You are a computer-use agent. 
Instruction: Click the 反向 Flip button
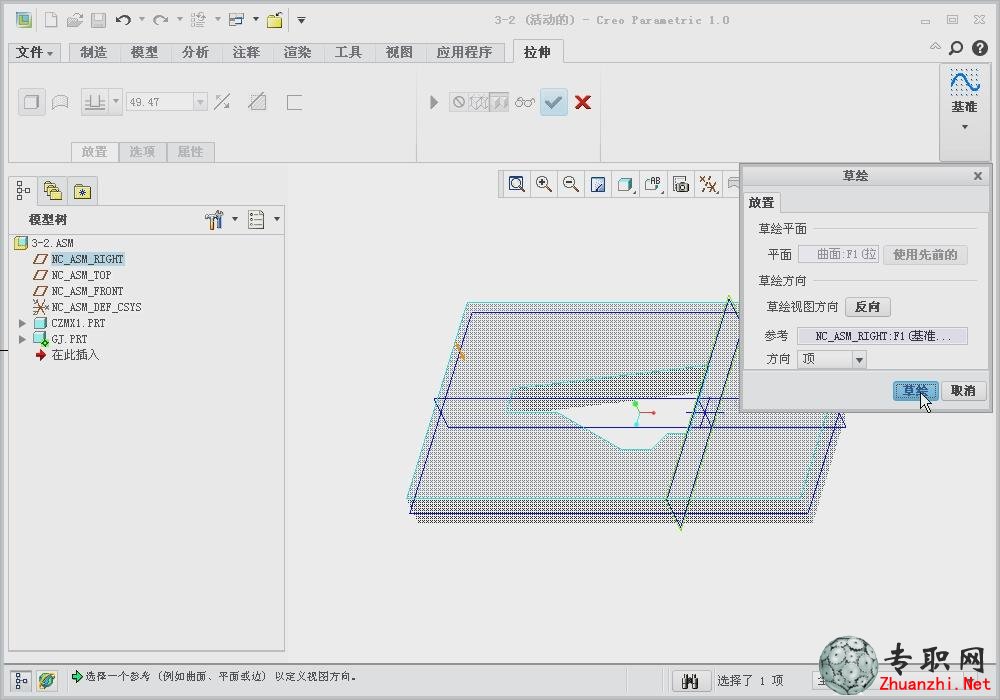click(x=867, y=307)
